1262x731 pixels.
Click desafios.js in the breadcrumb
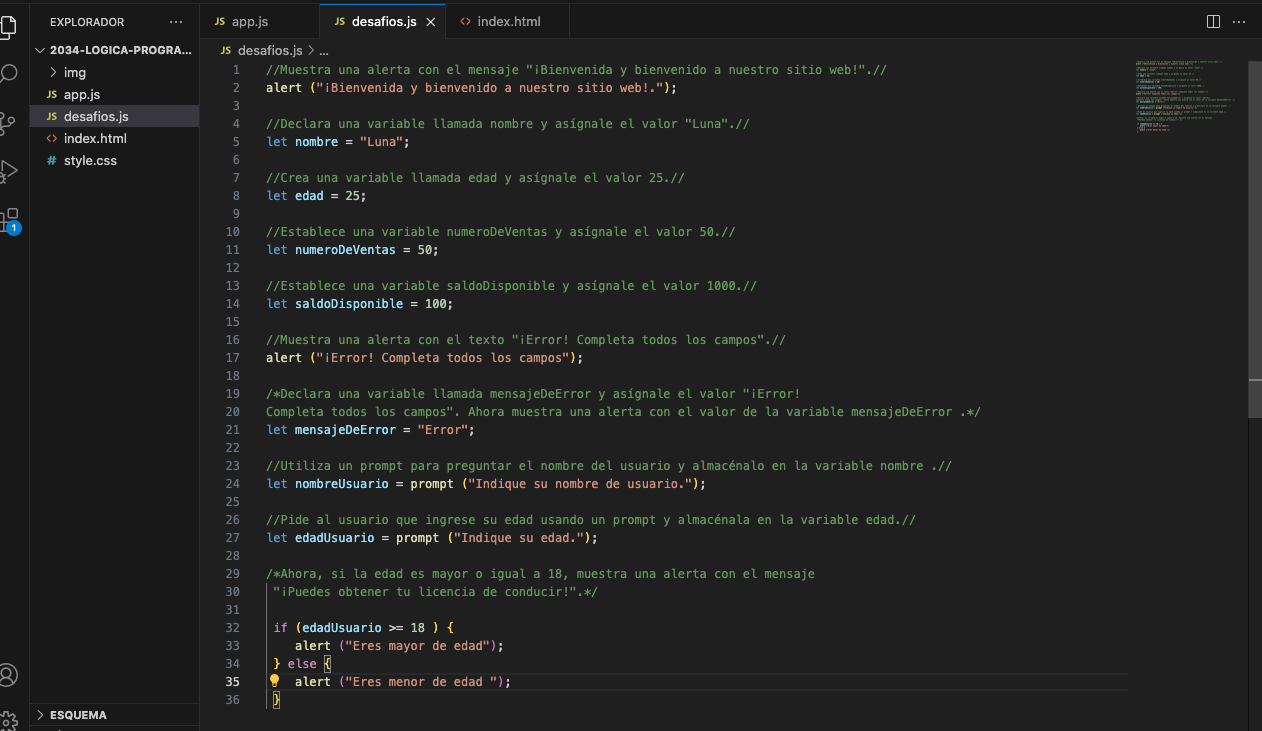click(269, 49)
